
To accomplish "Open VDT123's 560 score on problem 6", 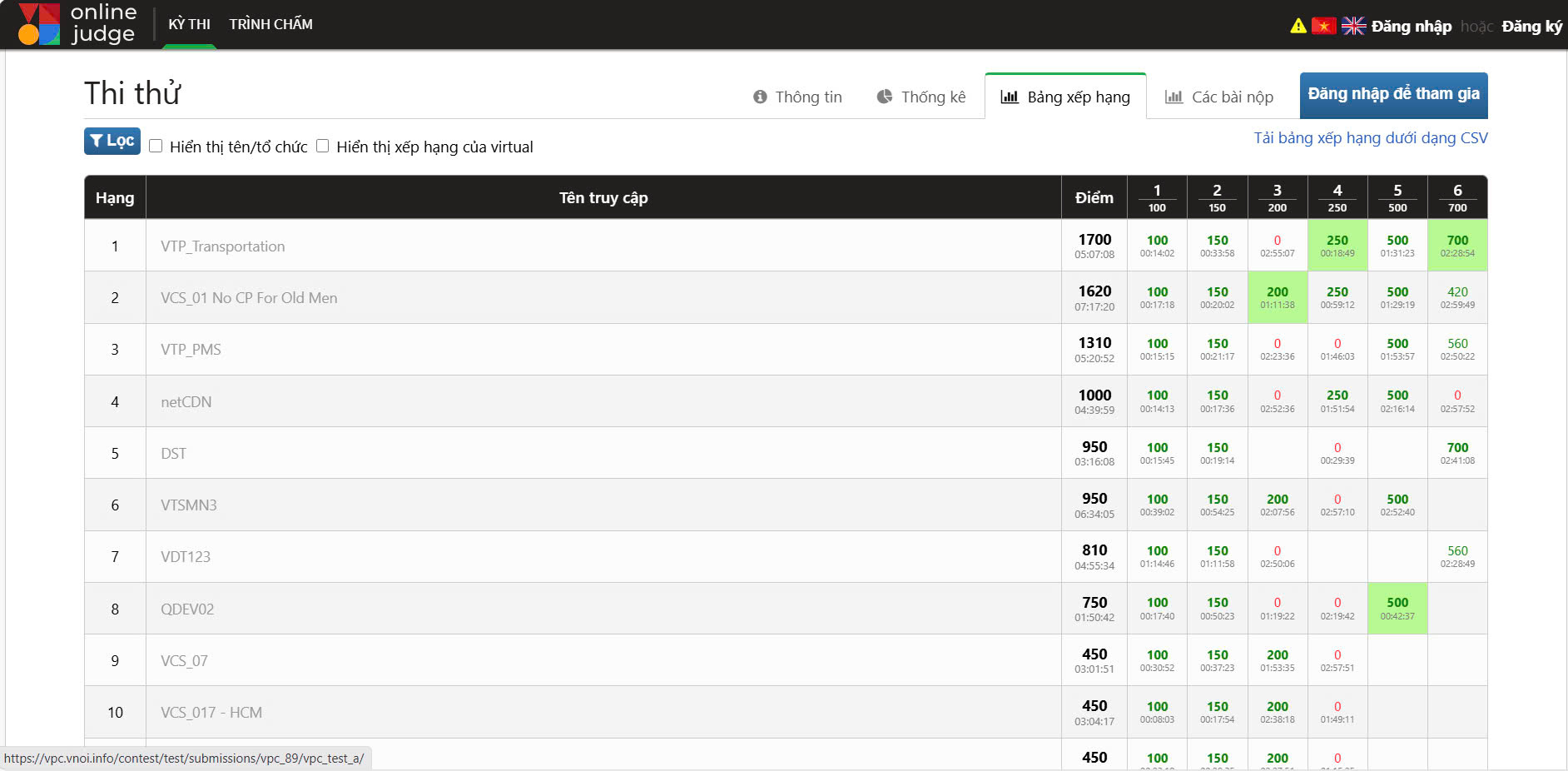I will pyautogui.click(x=1457, y=556).
